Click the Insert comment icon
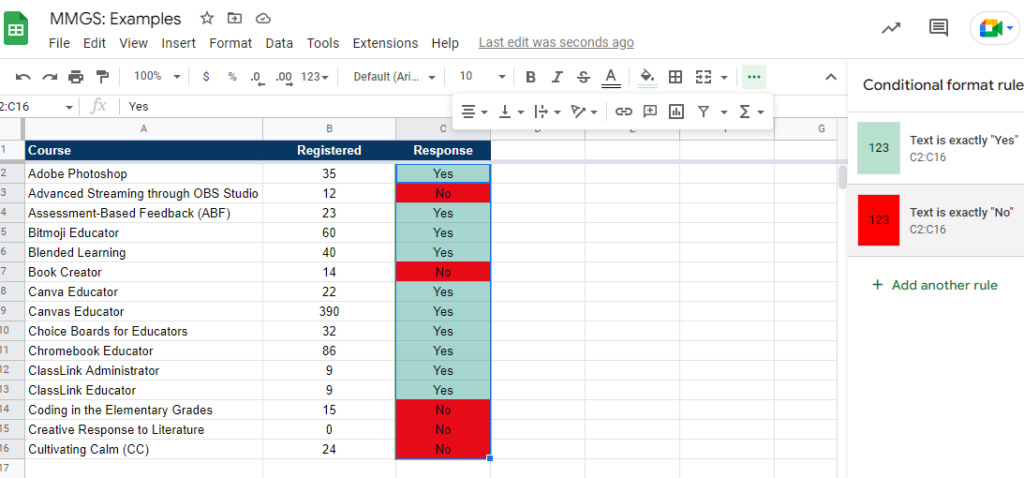This screenshot has width=1024, height=478. [x=650, y=112]
